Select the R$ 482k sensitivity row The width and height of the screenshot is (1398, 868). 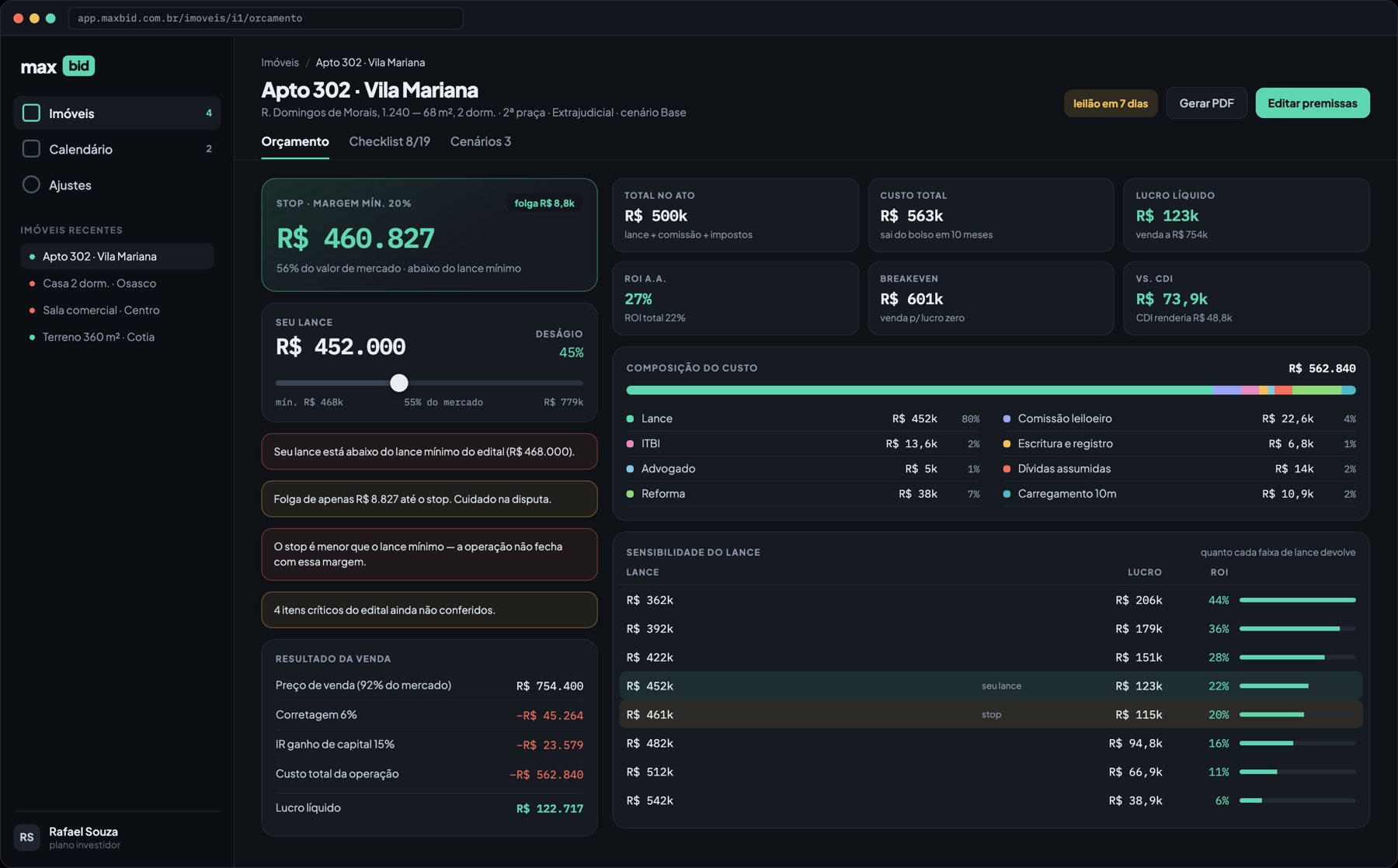point(991,743)
